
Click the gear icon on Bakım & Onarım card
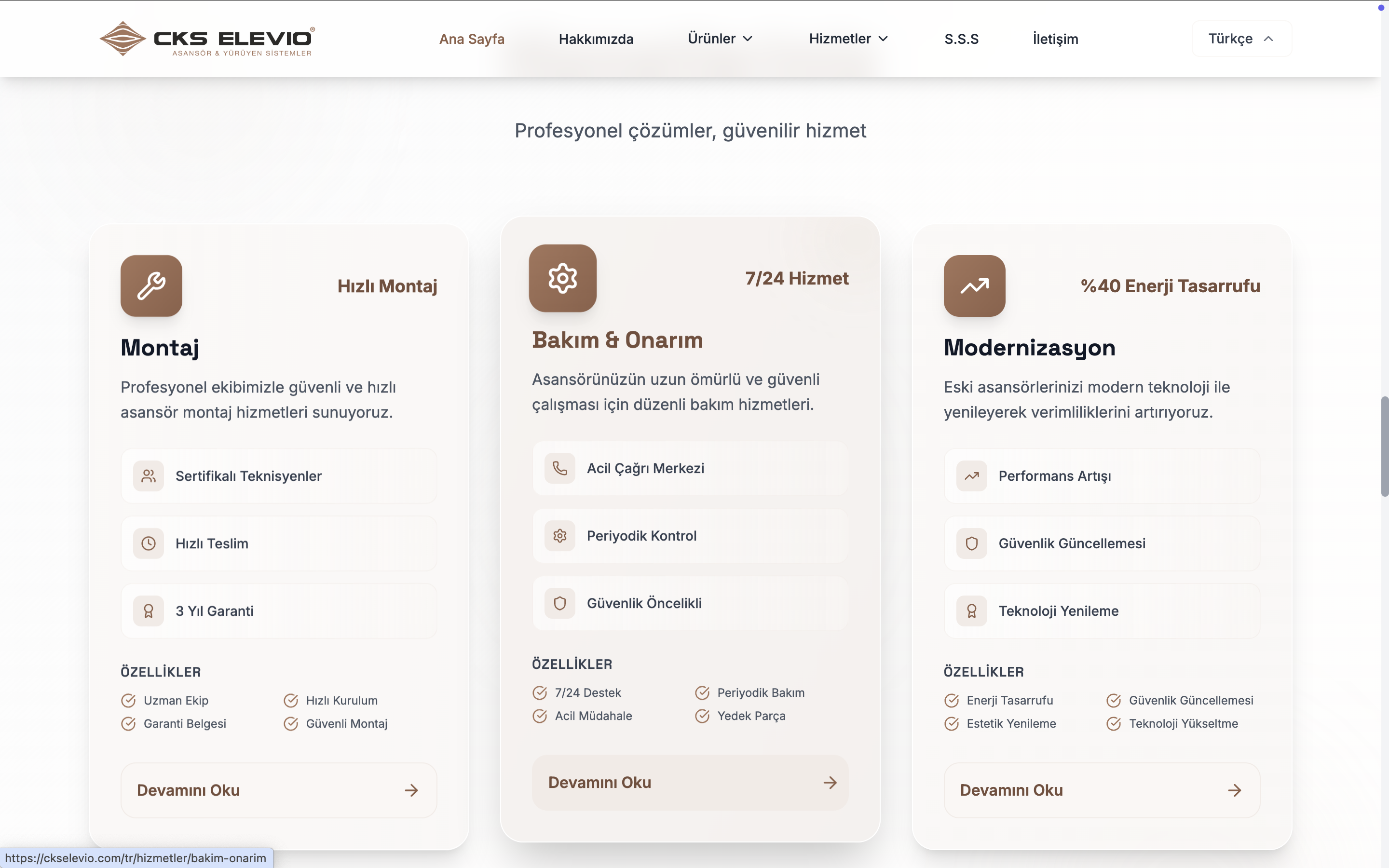pyautogui.click(x=562, y=278)
